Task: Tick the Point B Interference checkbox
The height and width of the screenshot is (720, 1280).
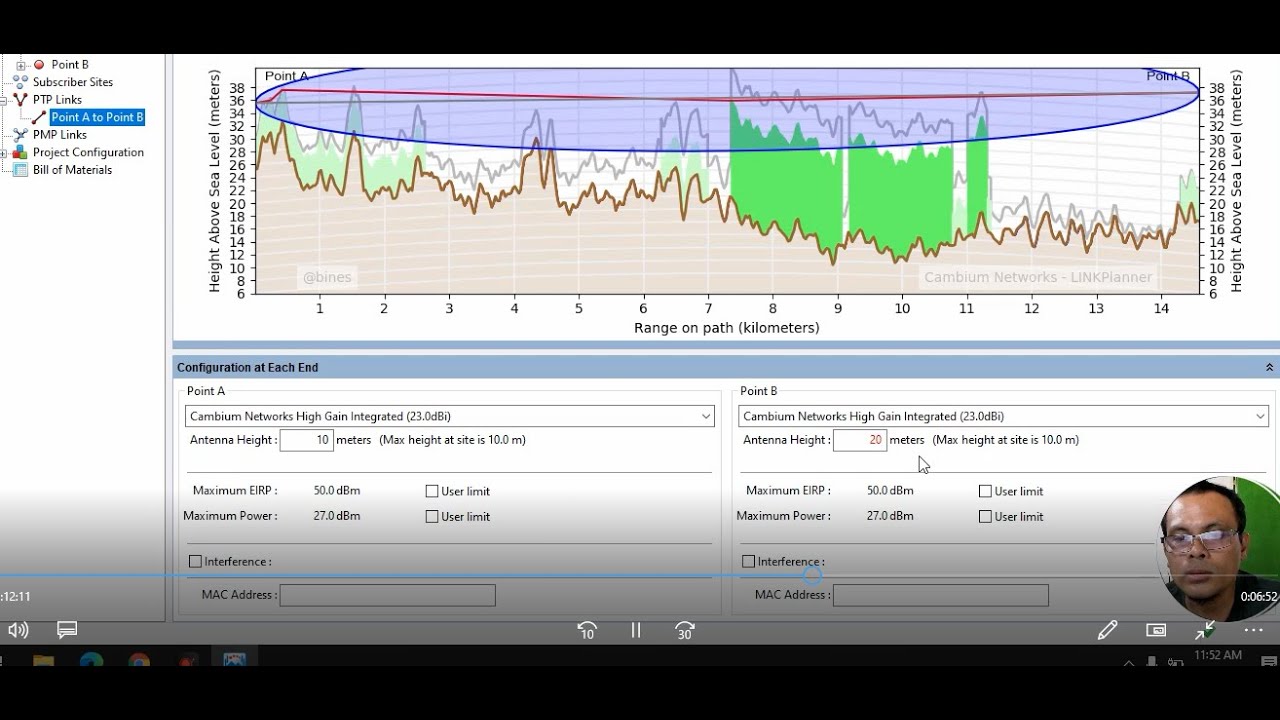Action: [748, 562]
